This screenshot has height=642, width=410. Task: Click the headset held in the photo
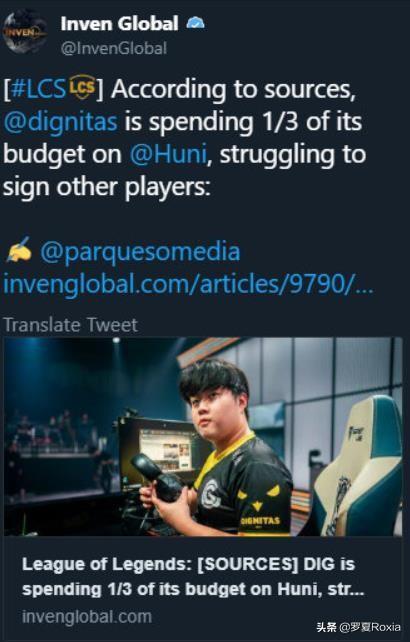pos(157,477)
